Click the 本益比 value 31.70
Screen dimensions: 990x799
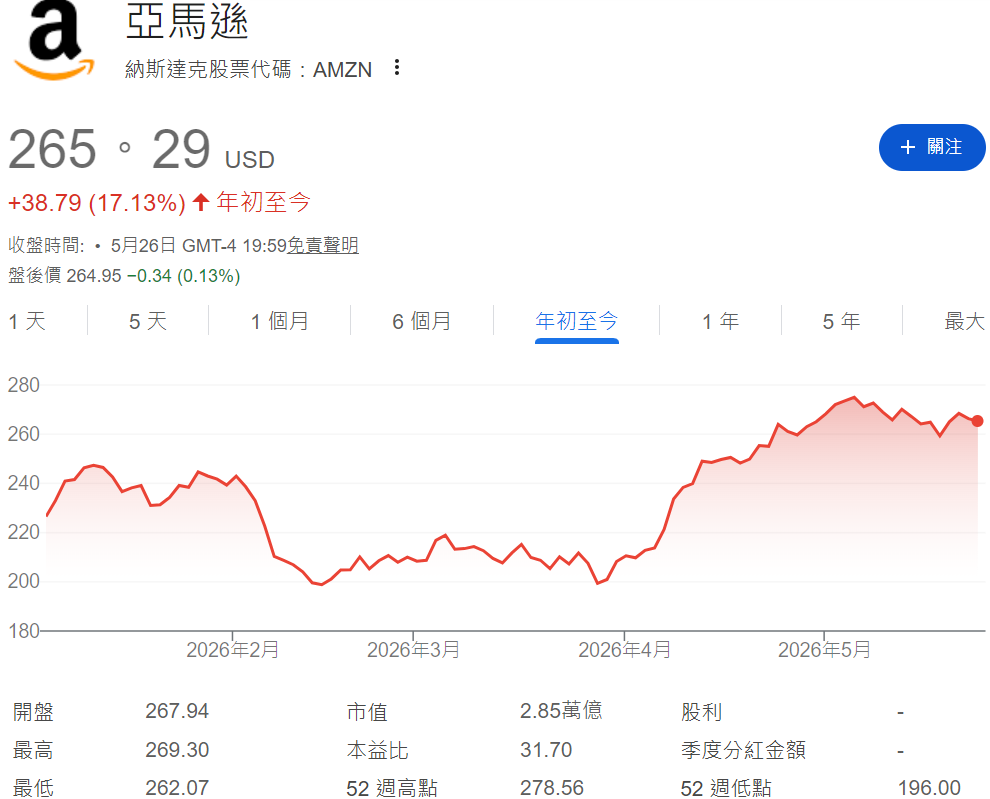(x=546, y=750)
